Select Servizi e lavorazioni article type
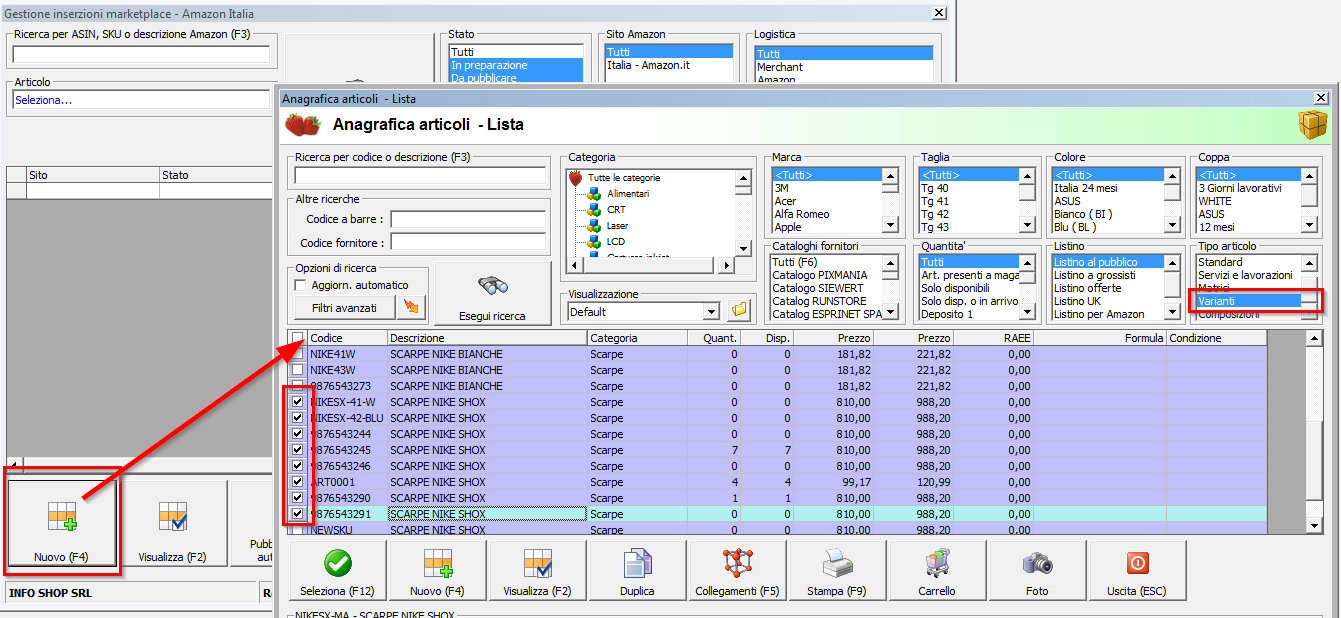Image resolution: width=1341 pixels, height=618 pixels. tap(1249, 275)
